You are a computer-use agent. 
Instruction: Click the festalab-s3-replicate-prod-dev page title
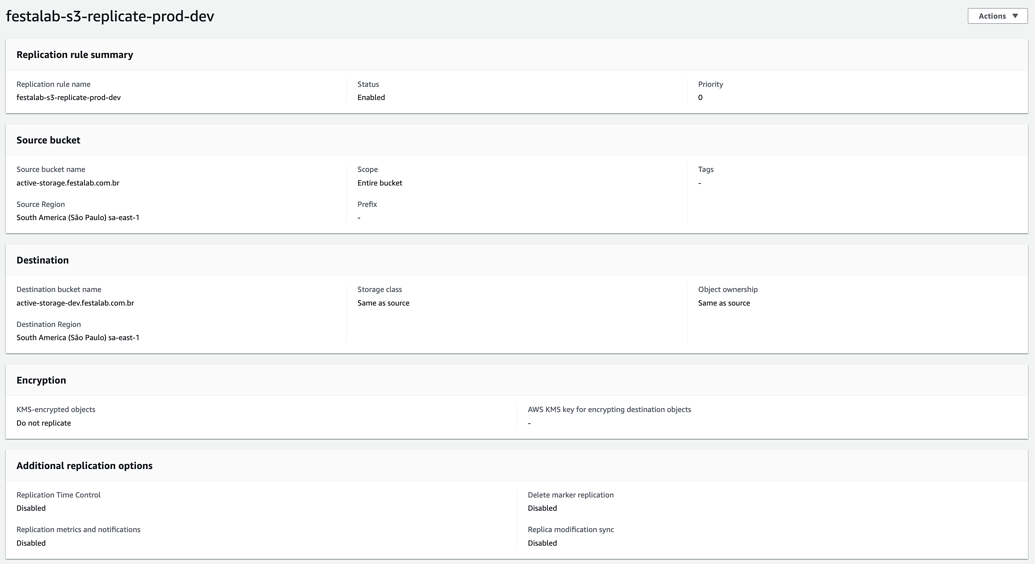tap(110, 16)
